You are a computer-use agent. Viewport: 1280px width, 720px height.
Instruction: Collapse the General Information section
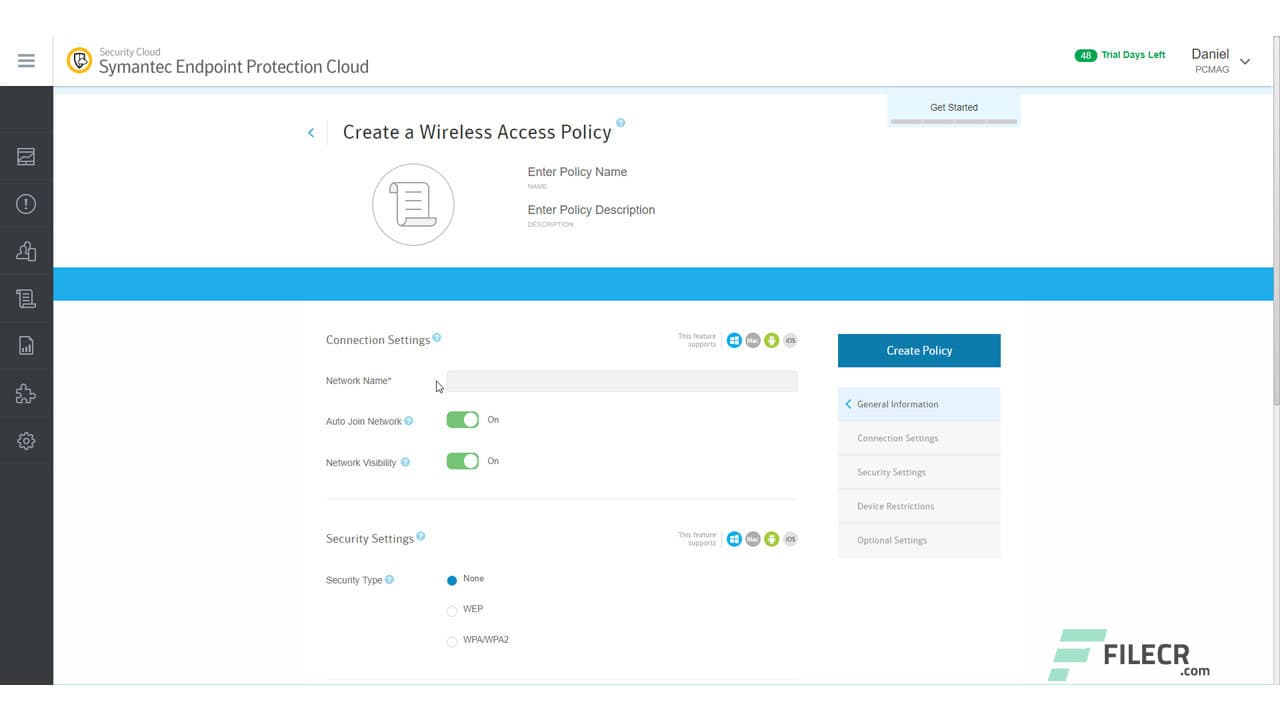point(848,404)
